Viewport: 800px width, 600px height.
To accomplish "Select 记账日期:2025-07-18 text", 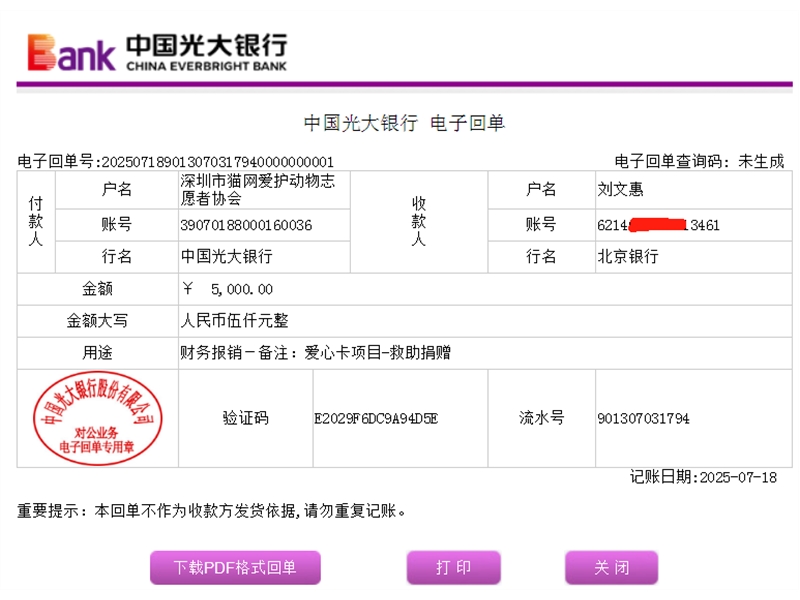I will (703, 477).
